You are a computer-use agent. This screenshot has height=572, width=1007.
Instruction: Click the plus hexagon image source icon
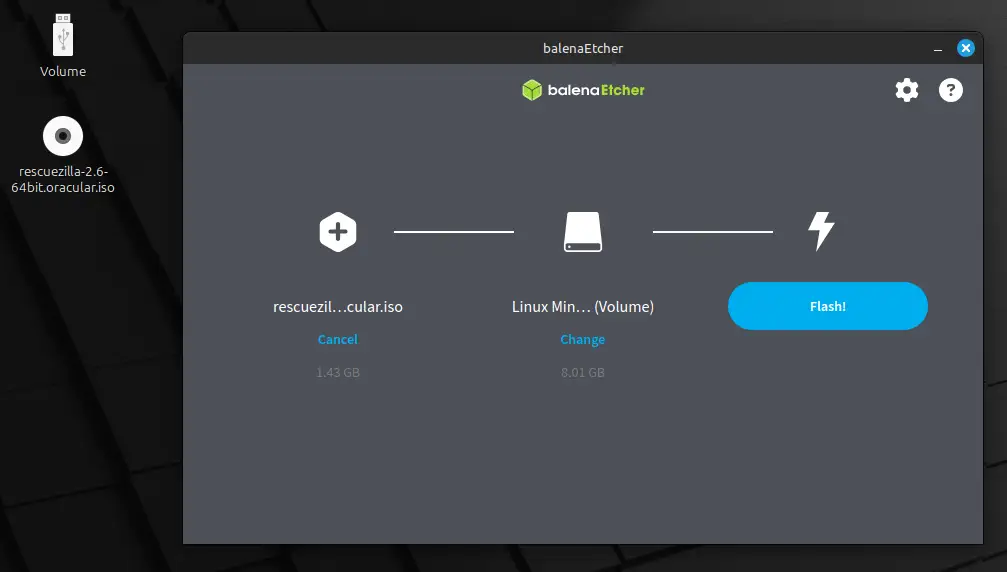tap(338, 232)
